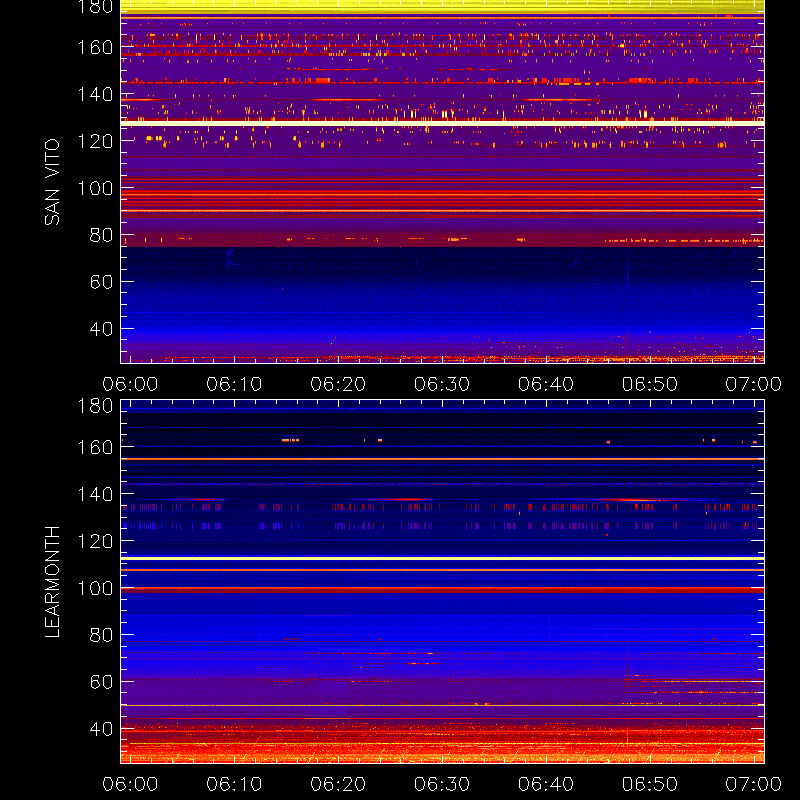Select the 80 tick label on San Vito axis
Viewport: 800px width, 800px height.
[101, 235]
